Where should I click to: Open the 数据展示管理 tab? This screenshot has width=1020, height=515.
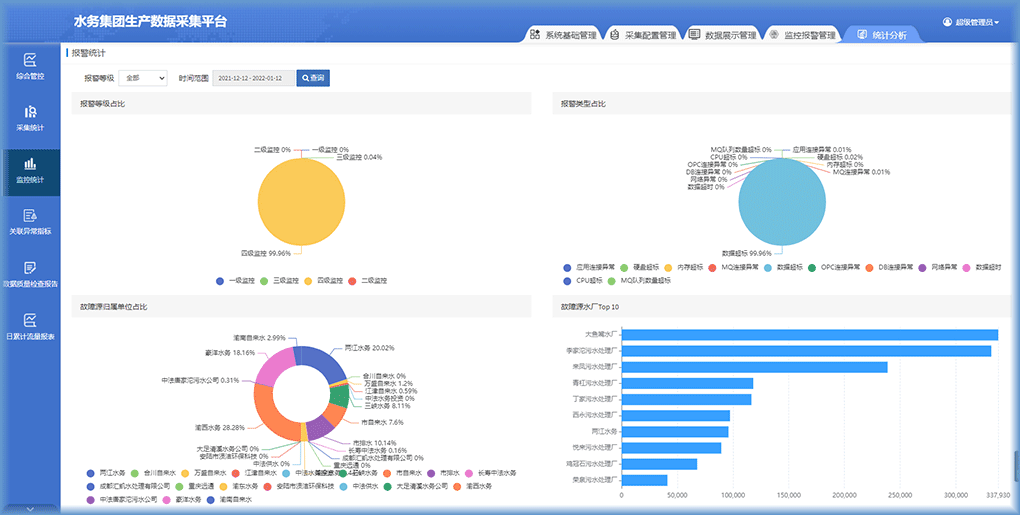(723, 35)
